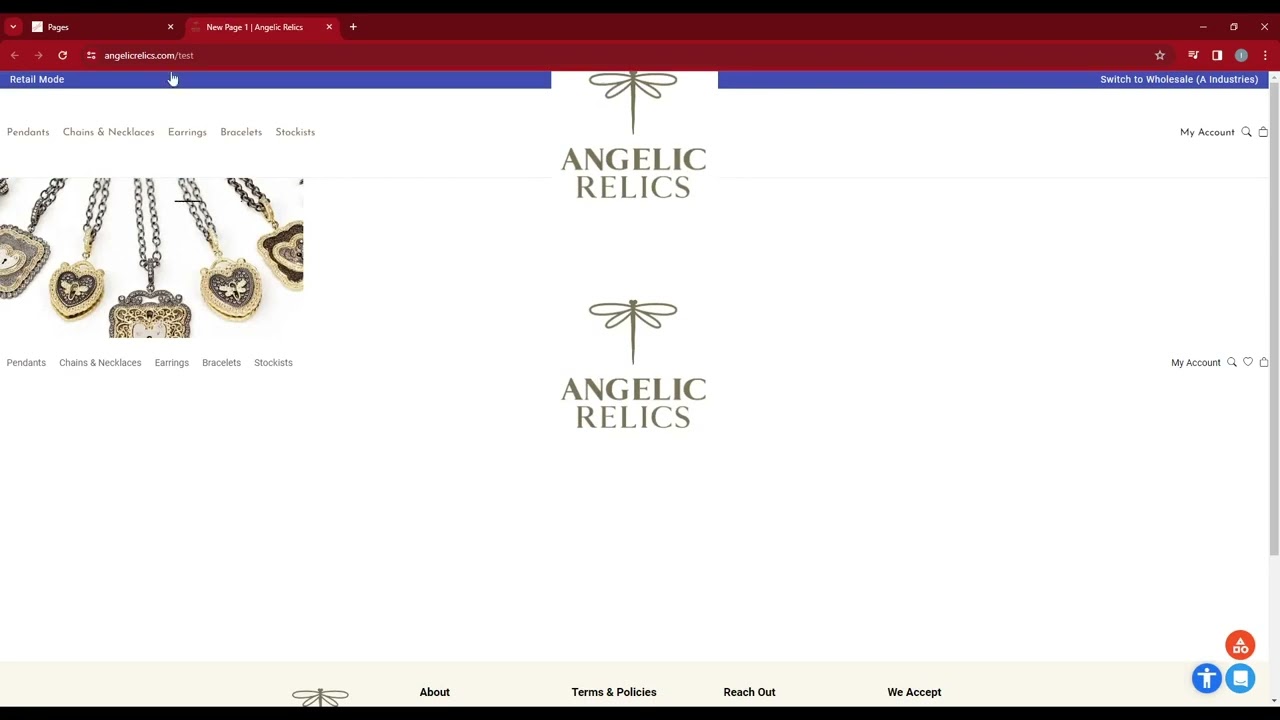The height and width of the screenshot is (720, 1280).
Task: Click Switch to Wholesale (A Industries)
Action: 1179,79
